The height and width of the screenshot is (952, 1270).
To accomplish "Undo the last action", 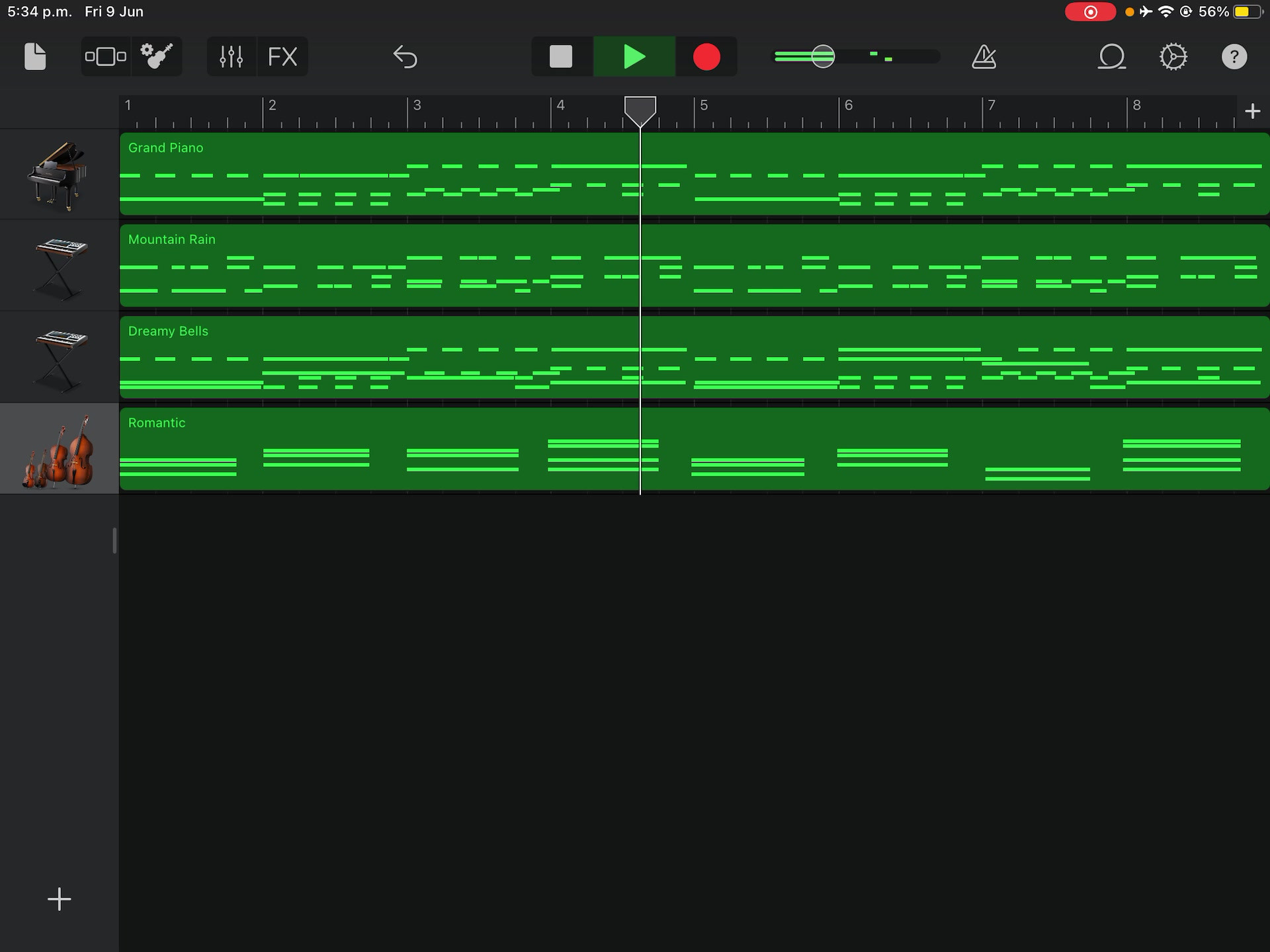I will pos(405,57).
